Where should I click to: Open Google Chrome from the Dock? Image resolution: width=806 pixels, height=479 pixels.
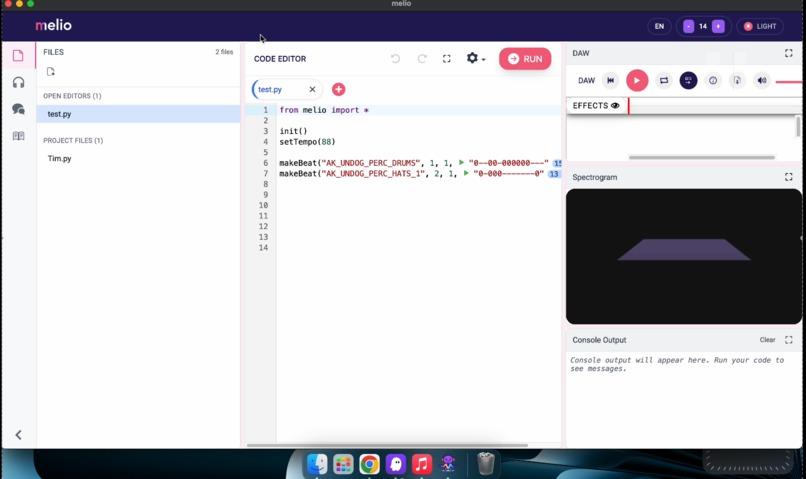tap(369, 464)
